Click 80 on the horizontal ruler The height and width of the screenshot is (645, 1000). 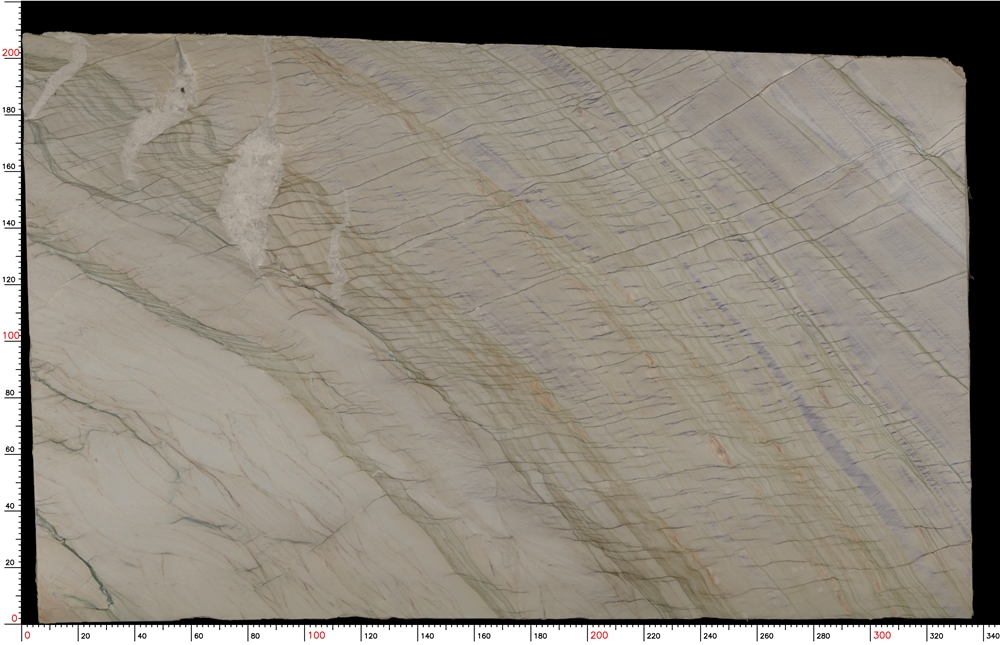coord(255,636)
